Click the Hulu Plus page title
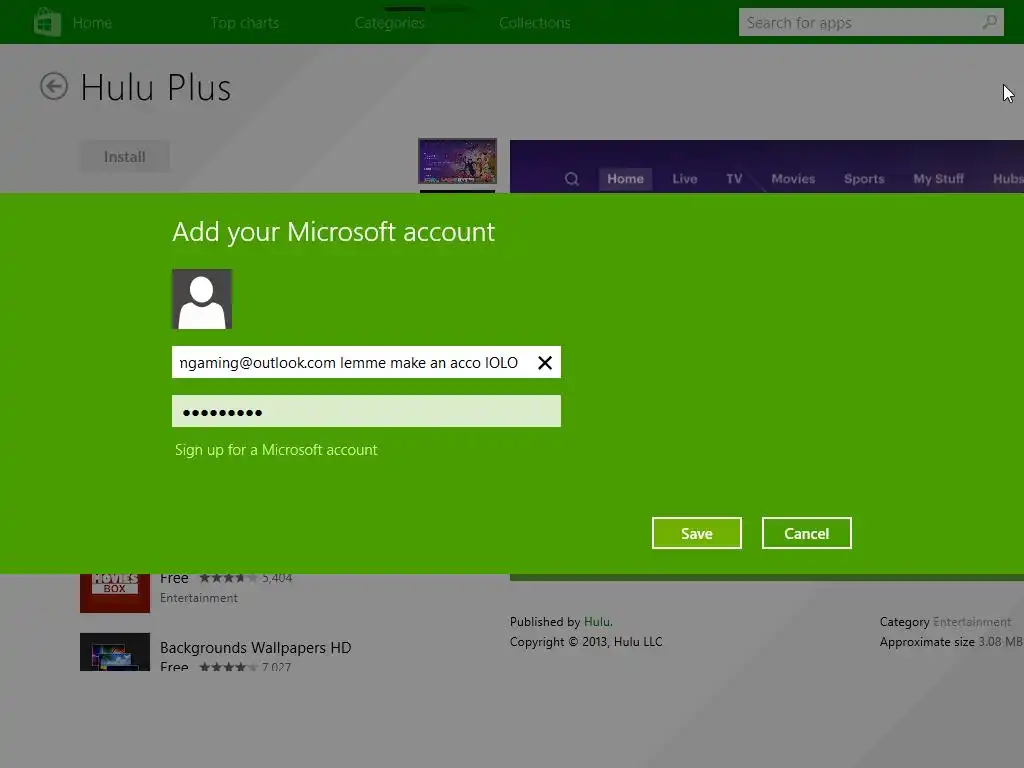This screenshot has width=1024, height=768. (x=155, y=88)
